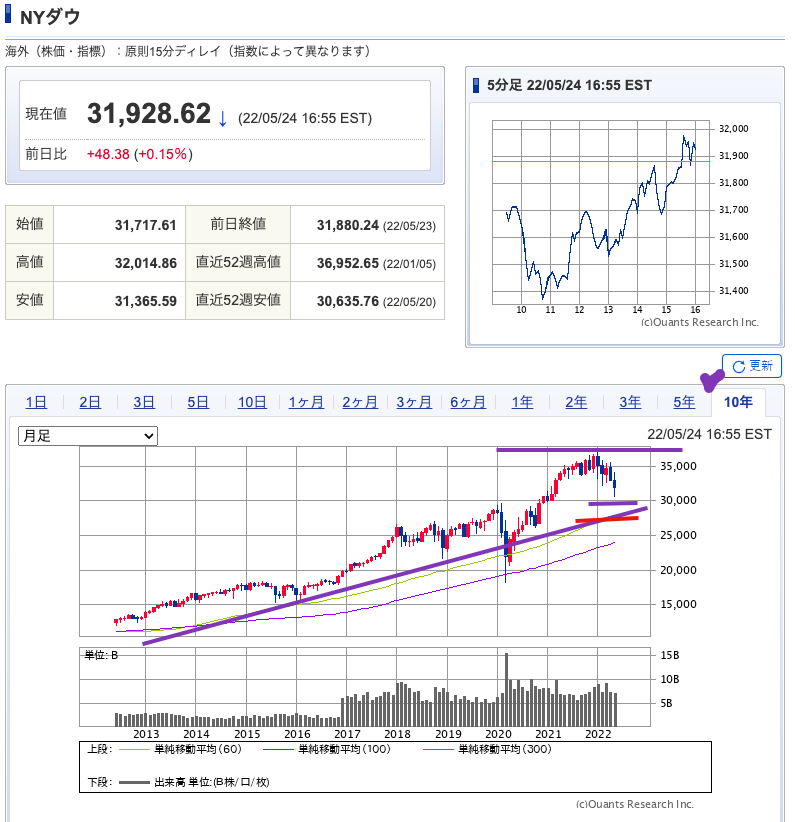Viewport: 795px width, 822px height.
Task: Click the 5-minute intraday mini chart
Action: (600, 212)
